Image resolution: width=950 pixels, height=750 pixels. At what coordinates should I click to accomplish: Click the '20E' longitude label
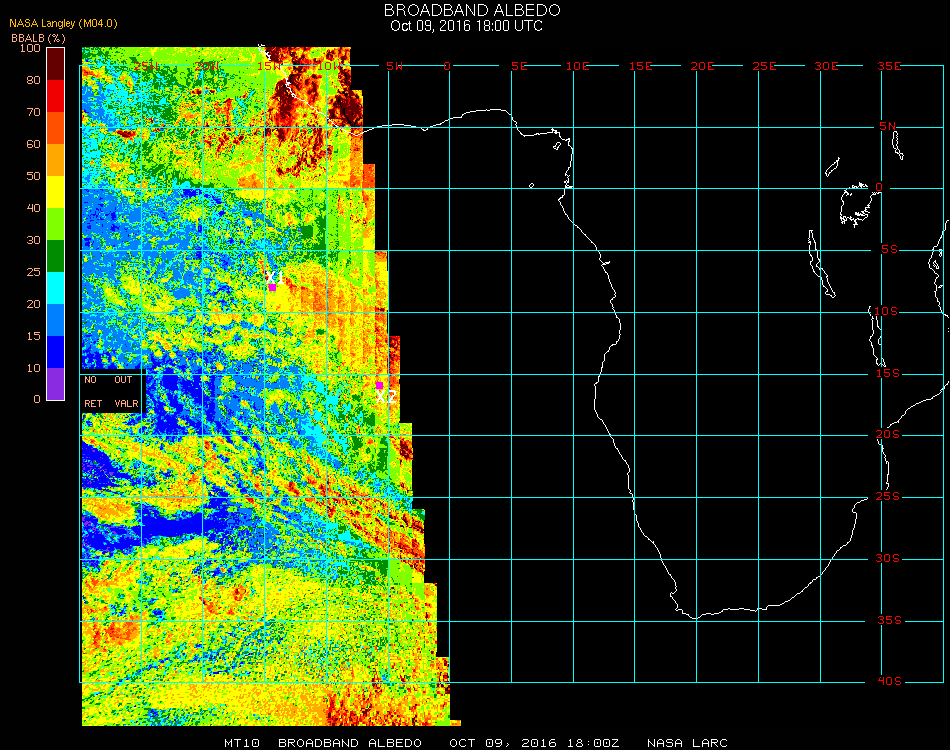coord(702,66)
